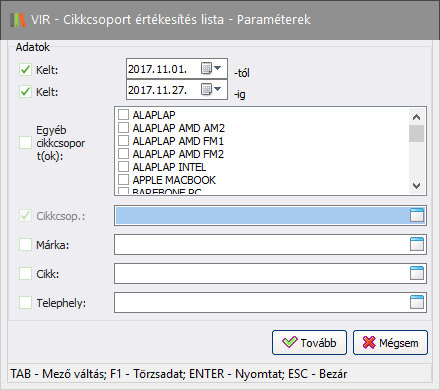This screenshot has height=390, width=440.
Task: Click the Tovább button
Action: [309, 342]
